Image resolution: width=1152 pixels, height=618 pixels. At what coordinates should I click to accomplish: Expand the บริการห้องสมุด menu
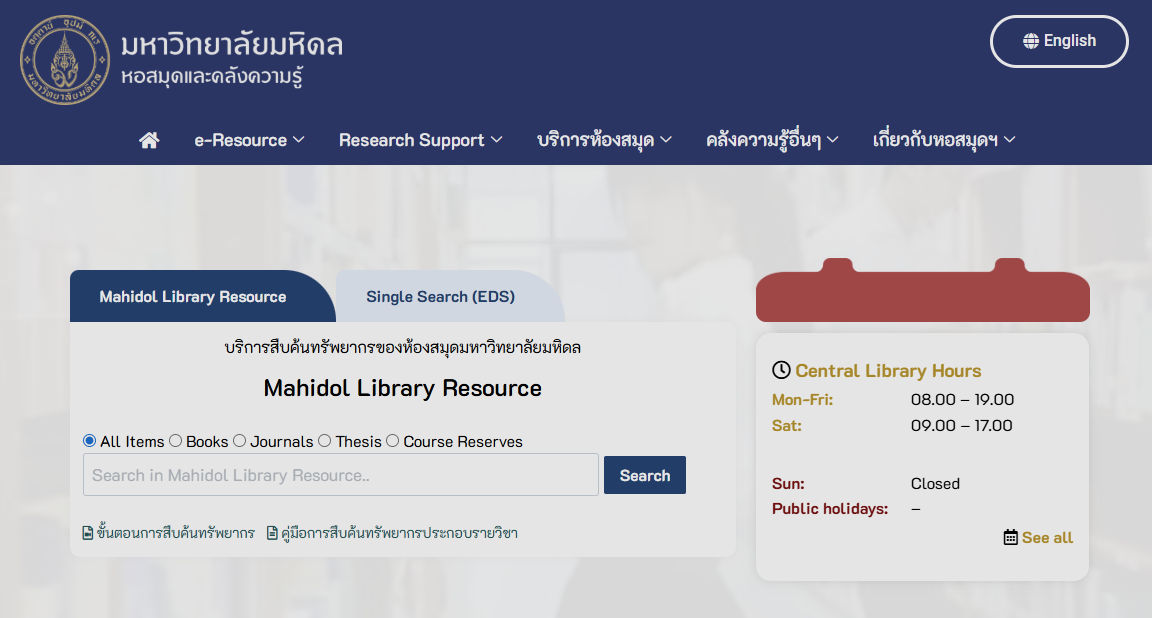[x=604, y=140]
